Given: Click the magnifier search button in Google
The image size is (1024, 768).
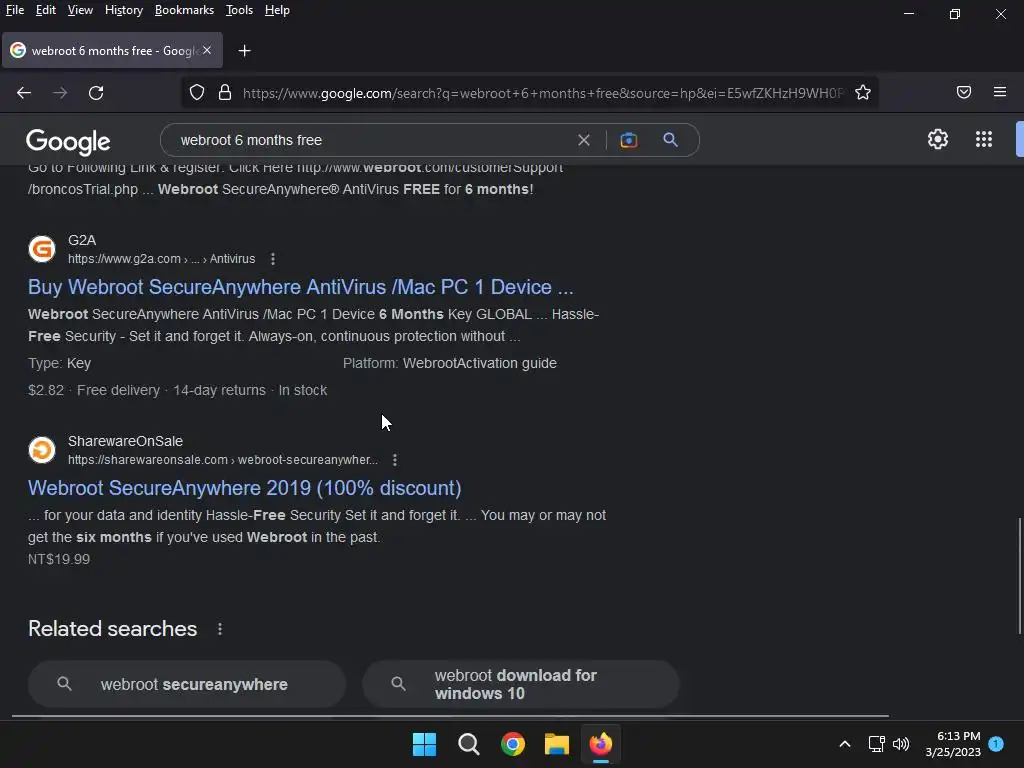Looking at the screenshot, I should click(x=670, y=139).
